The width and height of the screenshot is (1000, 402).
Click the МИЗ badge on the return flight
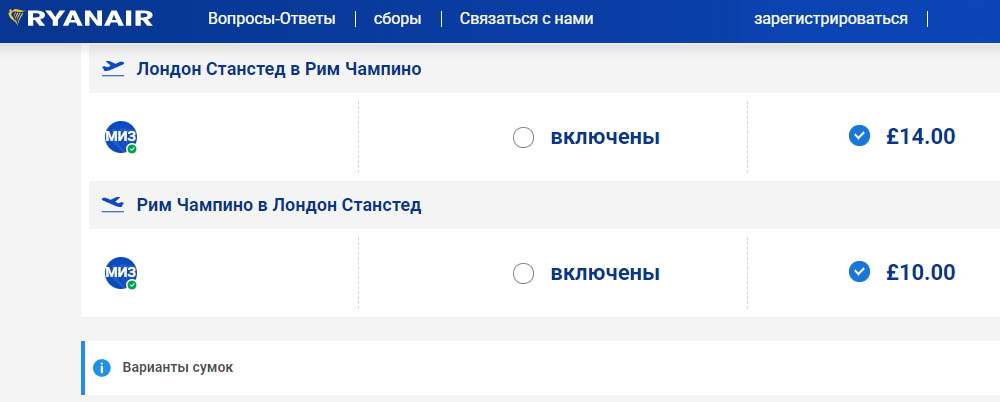[x=120, y=272]
